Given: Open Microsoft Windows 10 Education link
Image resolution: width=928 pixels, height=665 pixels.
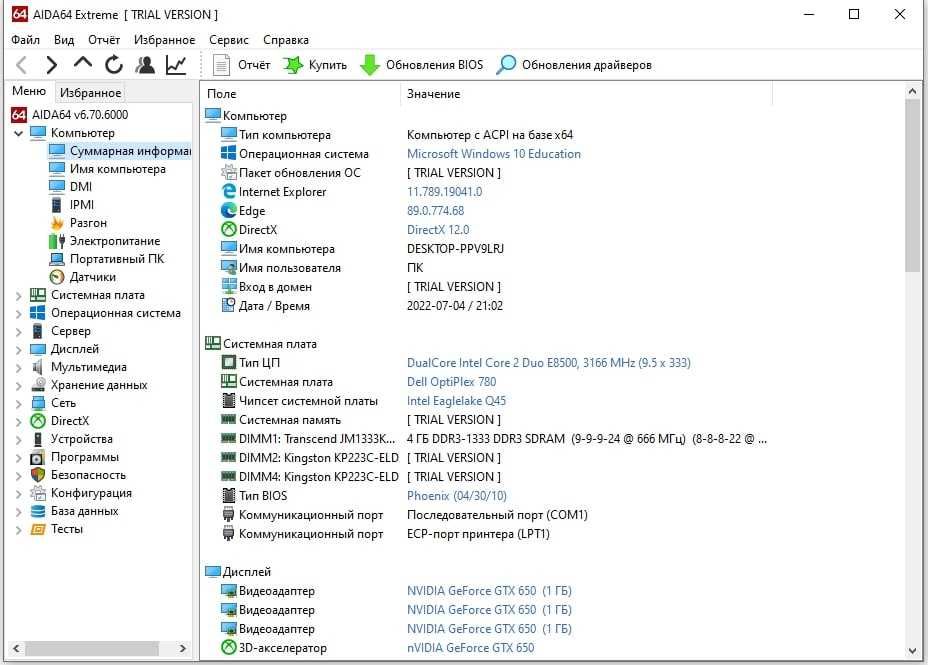Looking at the screenshot, I should pyautogui.click(x=494, y=154).
